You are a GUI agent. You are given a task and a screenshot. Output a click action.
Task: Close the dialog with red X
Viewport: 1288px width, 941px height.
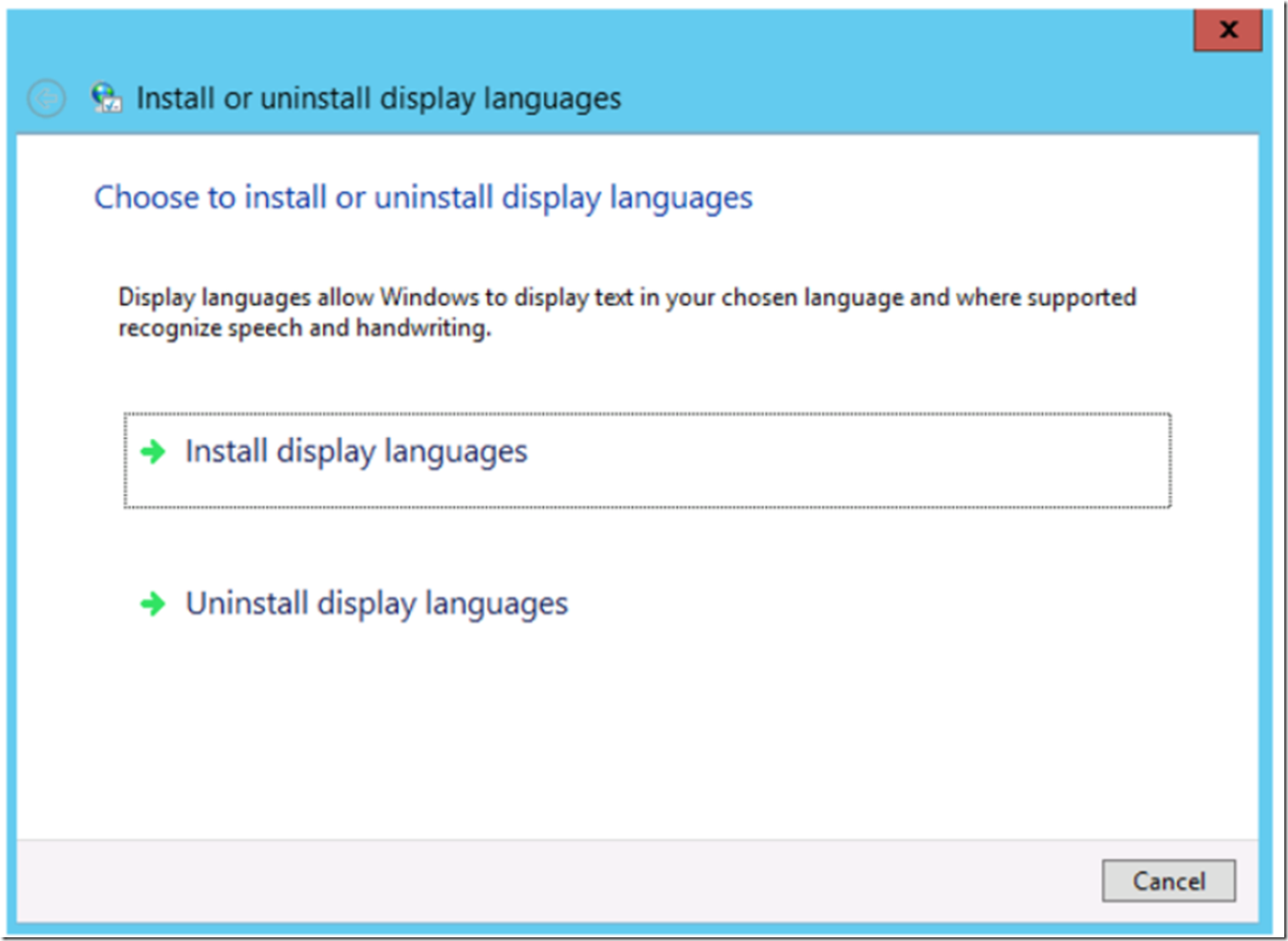(x=1228, y=30)
